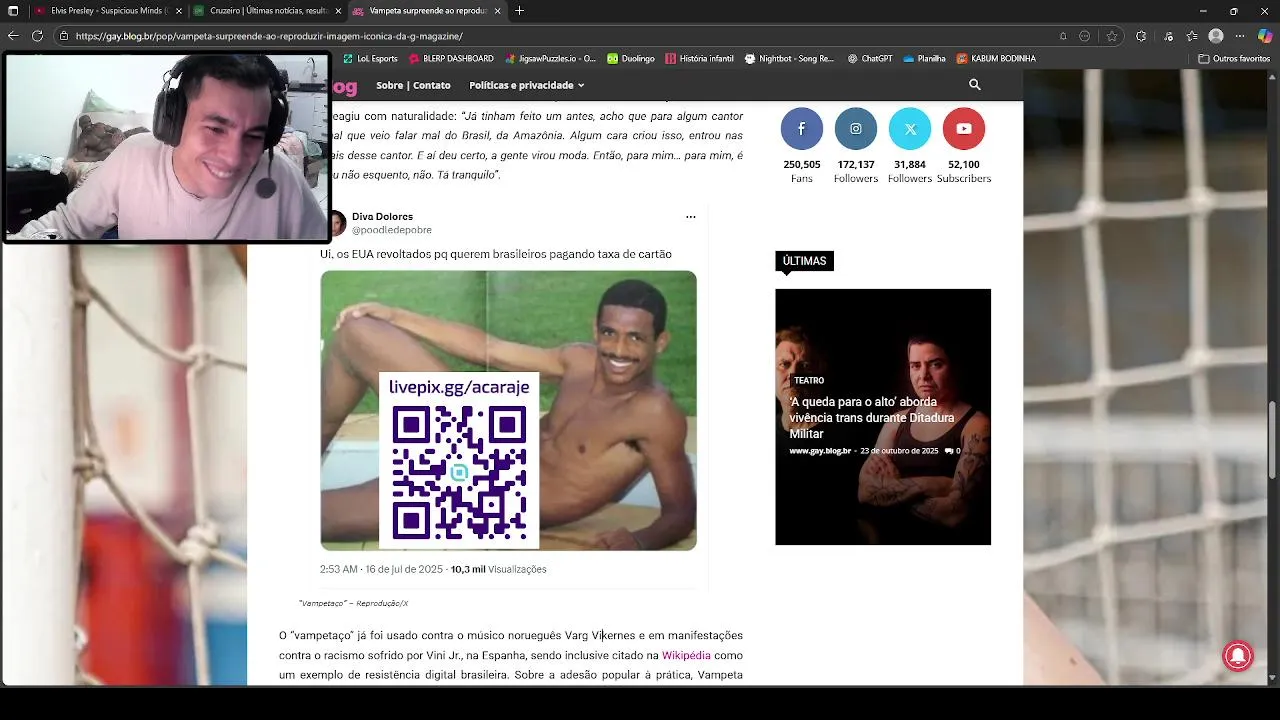This screenshot has height=720, width=1280.
Task: Open the browser profile avatar
Action: (1216, 36)
